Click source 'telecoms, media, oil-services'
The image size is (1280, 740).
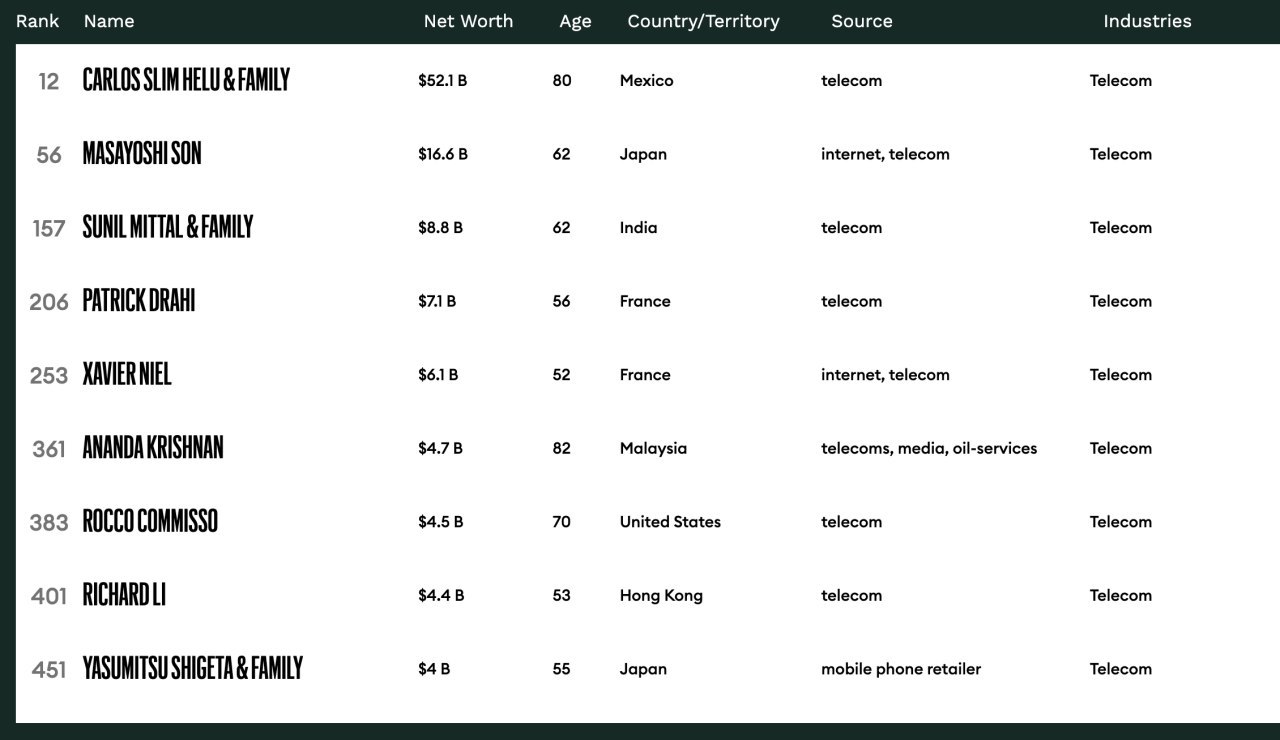coord(929,448)
